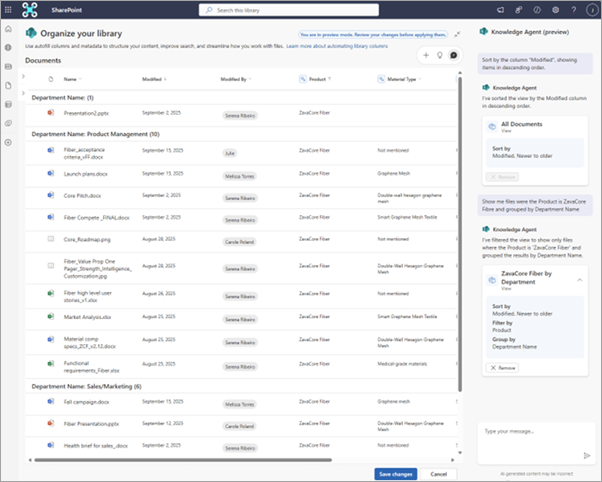Screen dimensions: 602x482
Task: Click Save changes button
Action: 395,474
